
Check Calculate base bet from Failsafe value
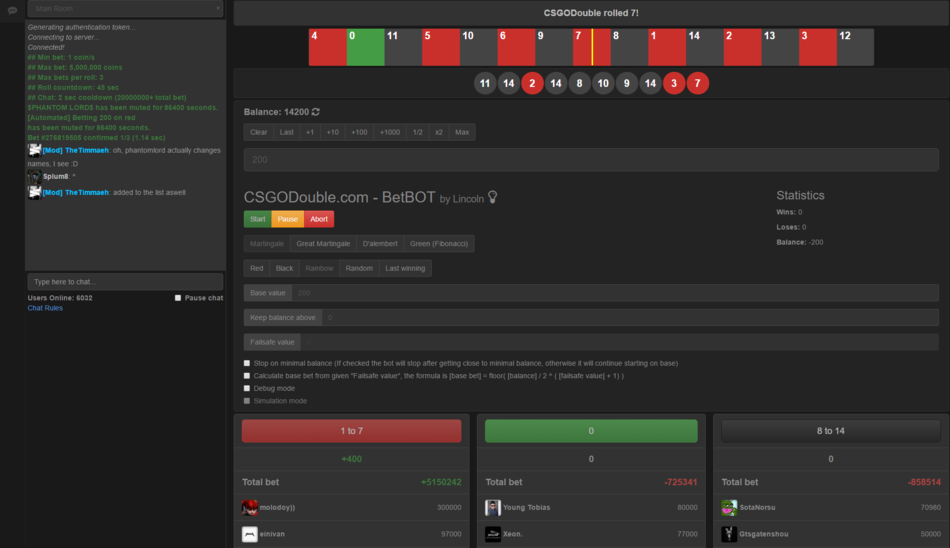click(247, 376)
